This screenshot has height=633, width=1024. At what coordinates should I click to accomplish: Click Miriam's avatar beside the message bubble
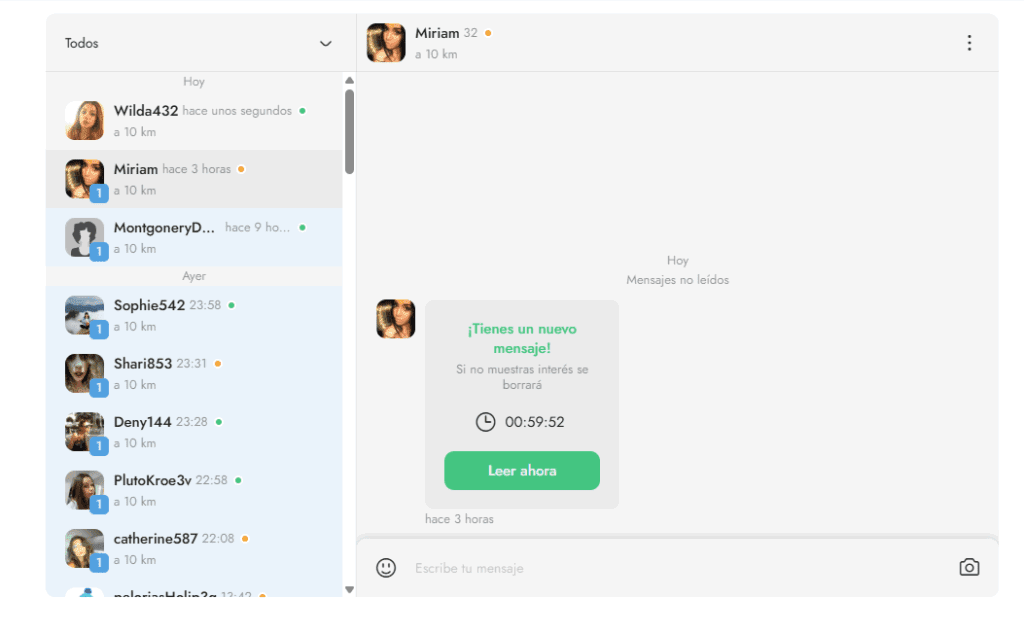point(396,319)
